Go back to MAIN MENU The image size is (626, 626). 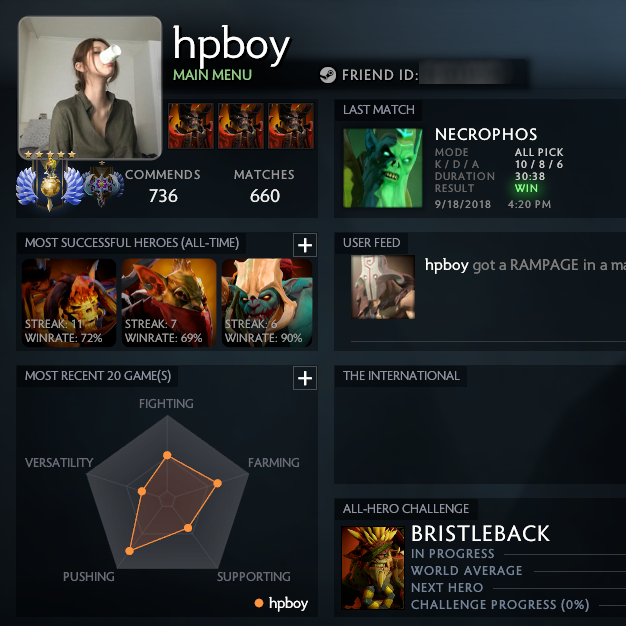point(212,75)
